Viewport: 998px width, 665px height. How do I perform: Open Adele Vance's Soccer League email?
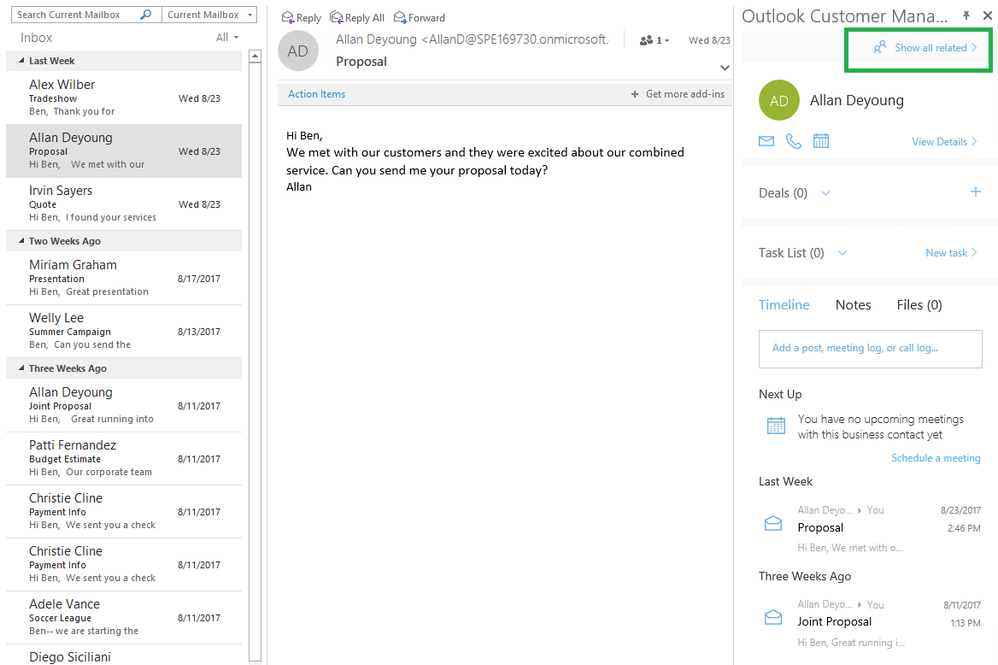(x=124, y=617)
